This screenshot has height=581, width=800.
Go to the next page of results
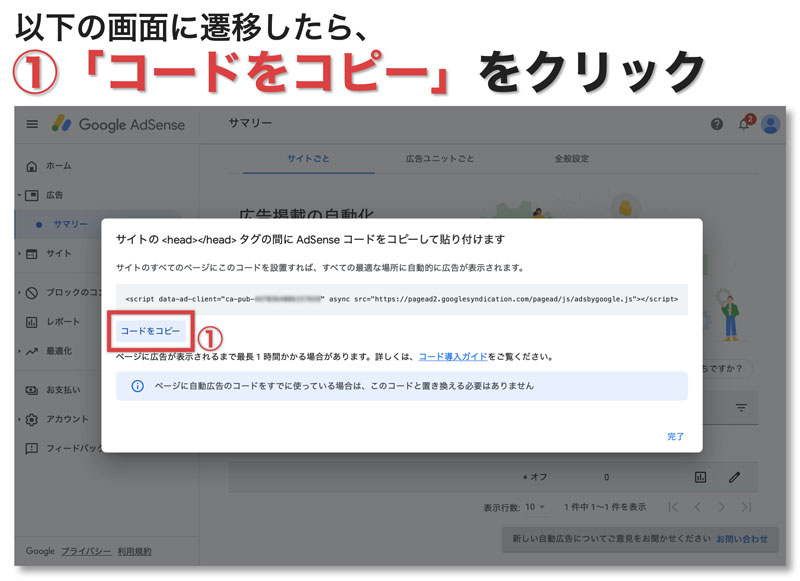[721, 507]
